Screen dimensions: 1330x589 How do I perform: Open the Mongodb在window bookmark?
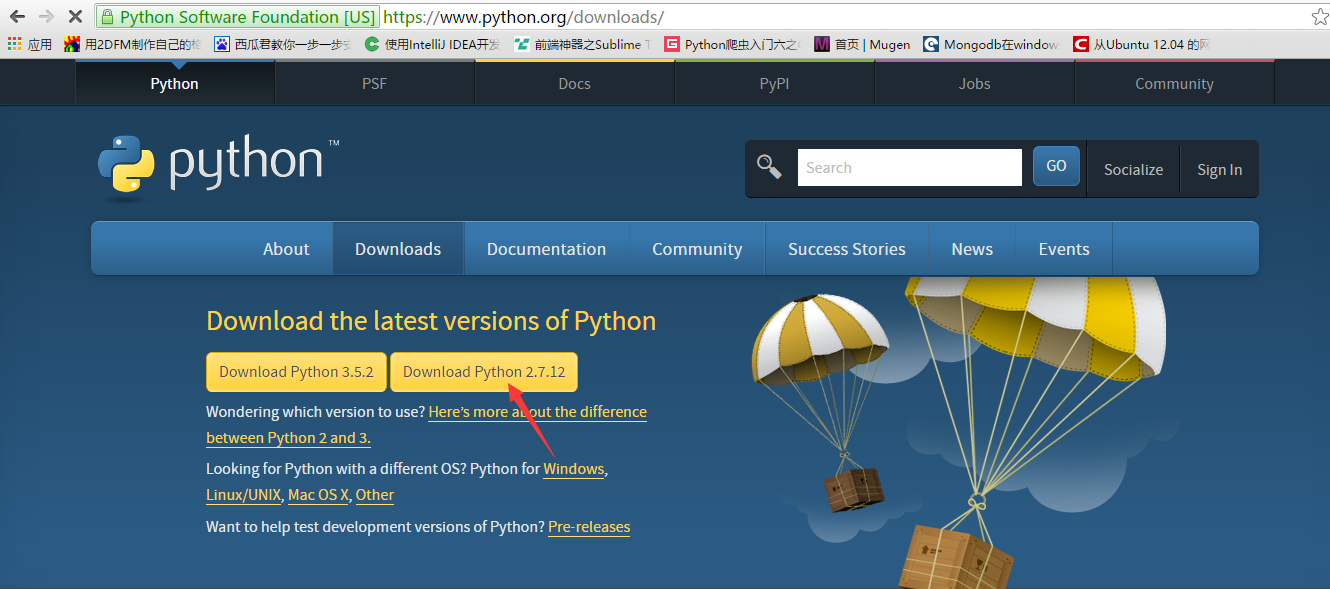[991, 44]
